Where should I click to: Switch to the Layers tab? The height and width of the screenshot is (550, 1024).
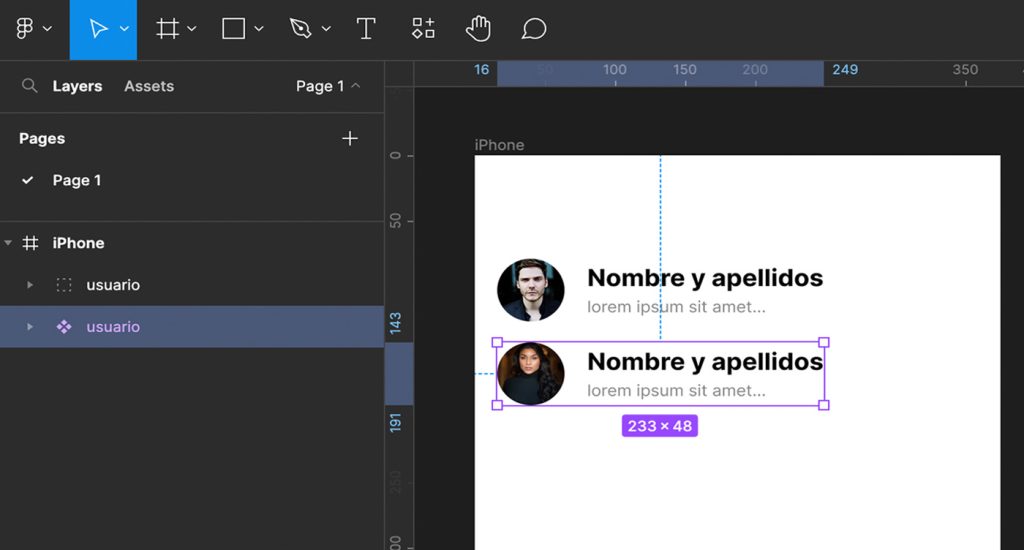click(x=77, y=86)
